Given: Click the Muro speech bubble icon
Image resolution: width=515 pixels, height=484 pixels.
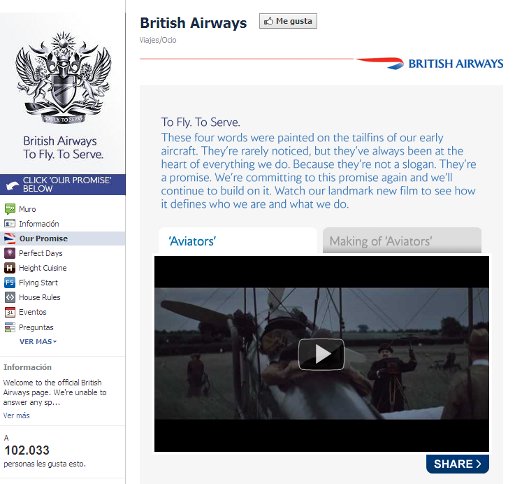Looking at the screenshot, I should [x=10, y=209].
